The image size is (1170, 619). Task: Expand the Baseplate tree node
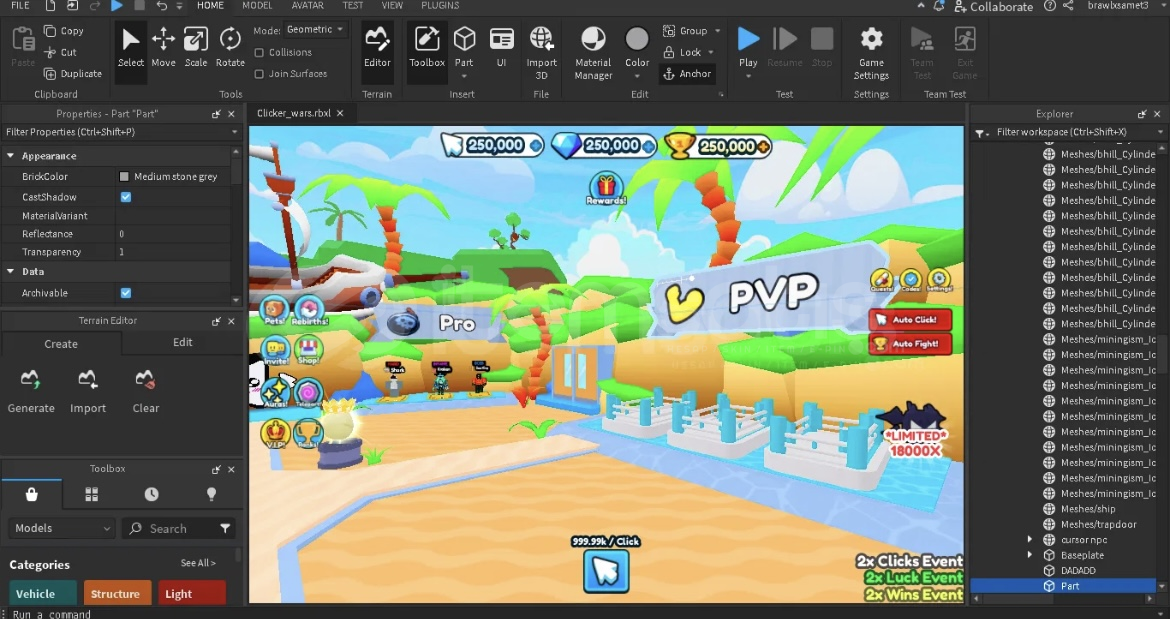[1030, 555]
